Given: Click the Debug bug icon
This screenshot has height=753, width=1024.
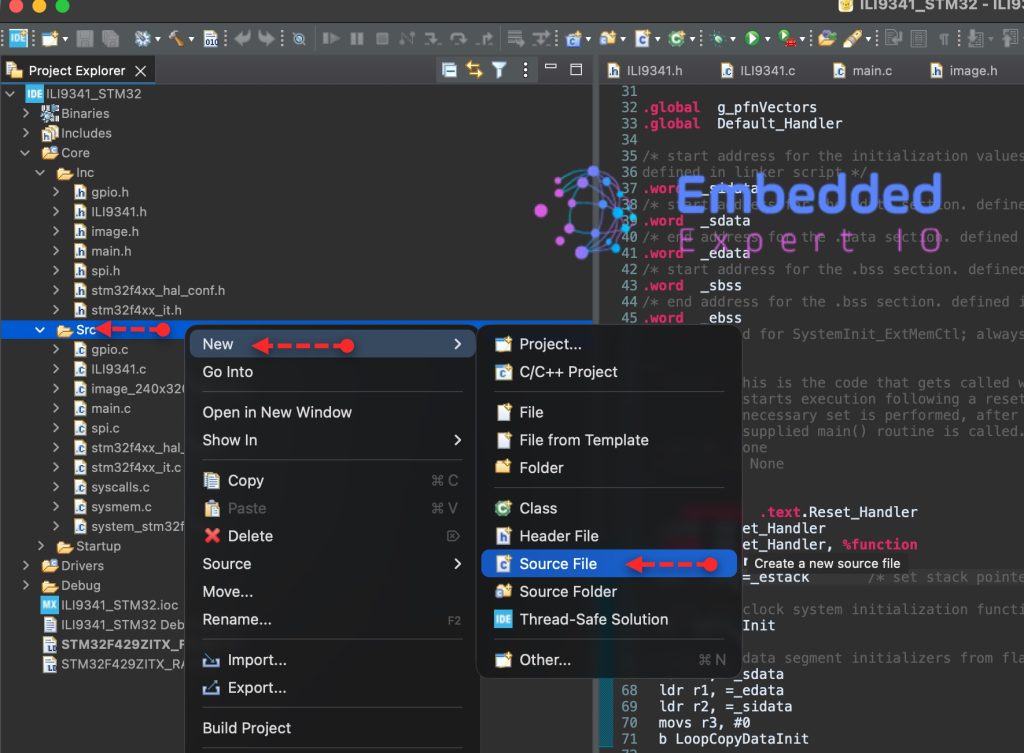Looking at the screenshot, I should coord(717,39).
